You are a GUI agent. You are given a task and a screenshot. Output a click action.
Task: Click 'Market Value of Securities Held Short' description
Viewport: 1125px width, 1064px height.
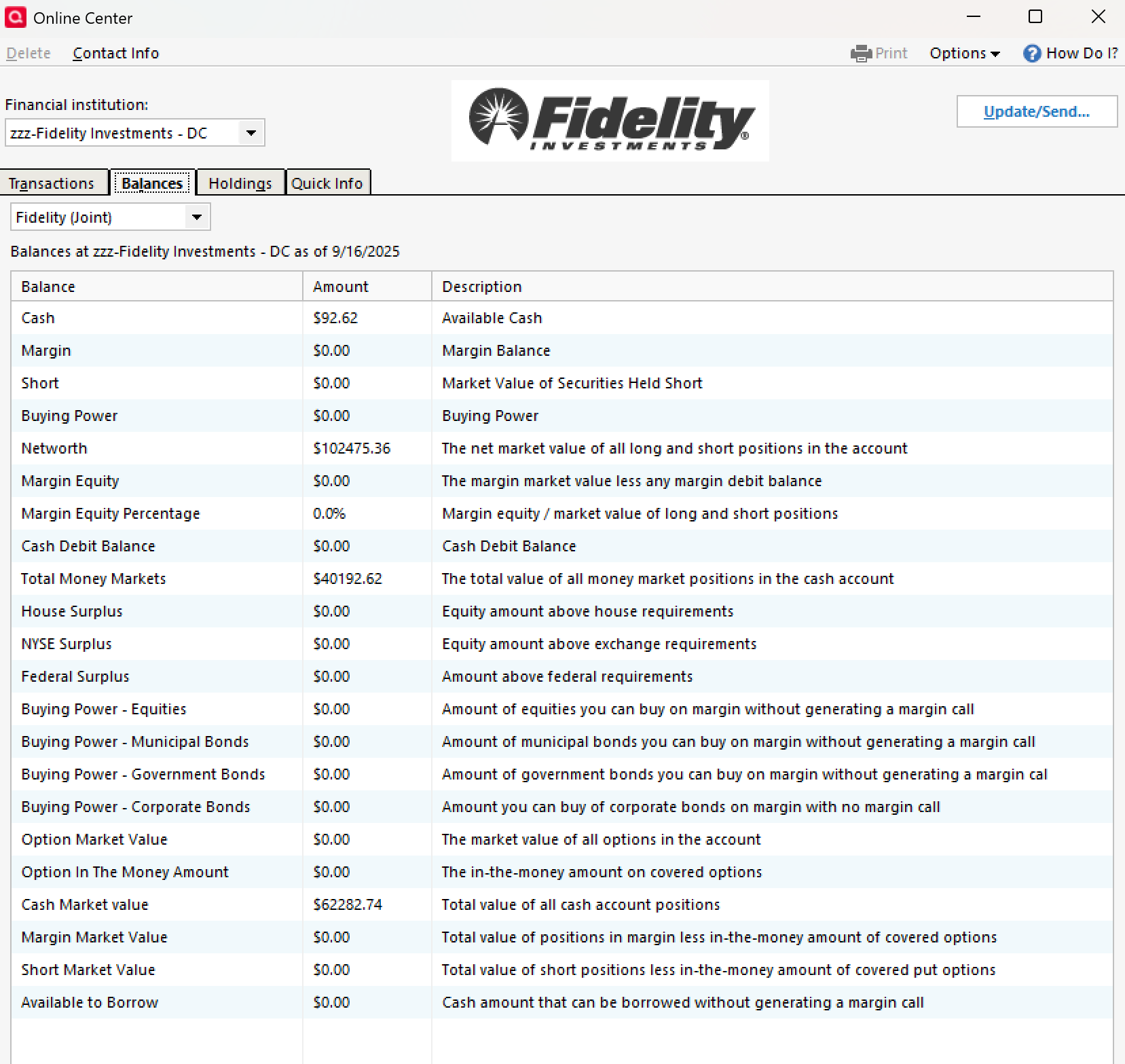(572, 383)
